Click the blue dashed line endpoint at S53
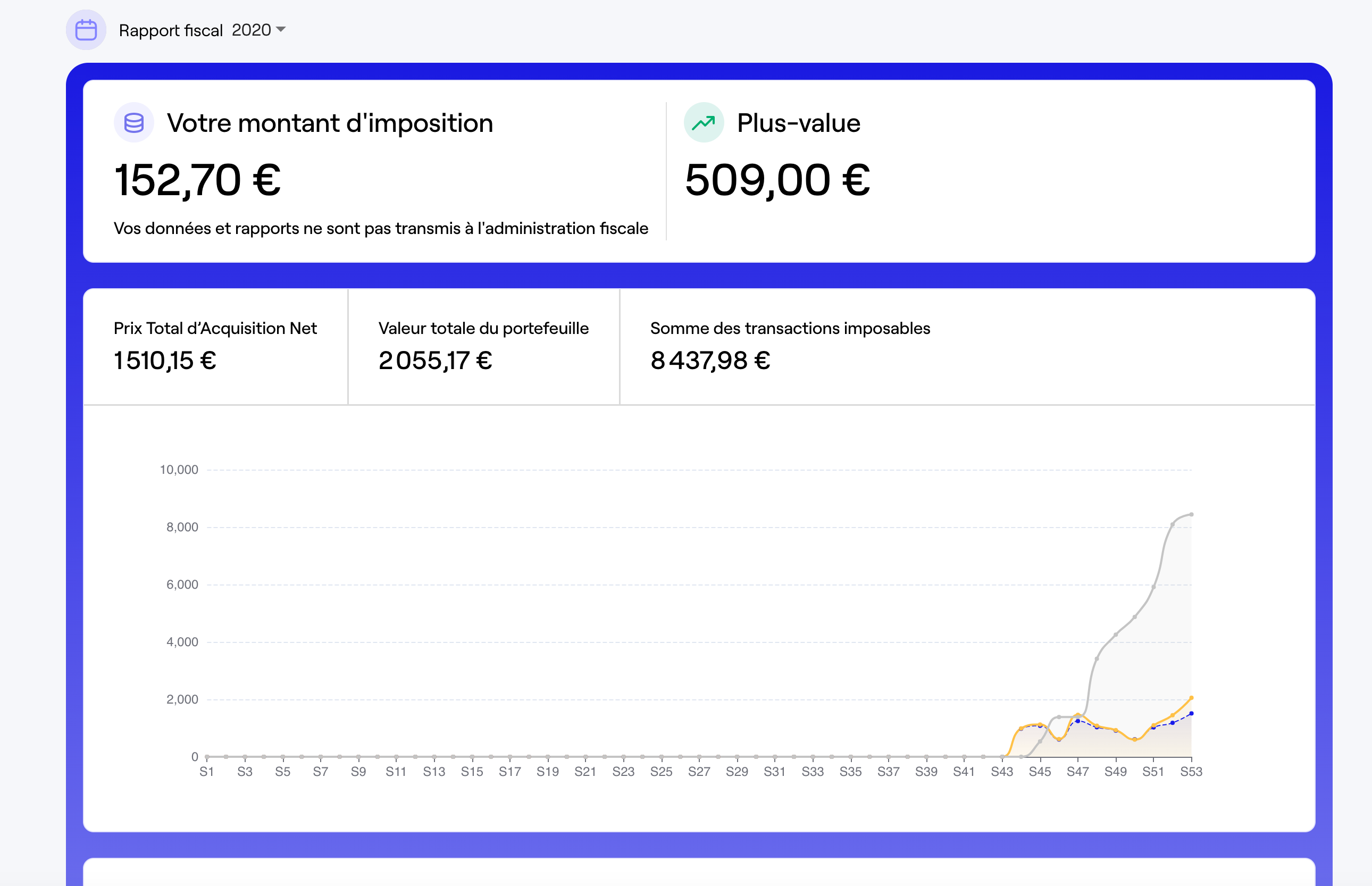This screenshot has height=886, width=1372. [1191, 713]
